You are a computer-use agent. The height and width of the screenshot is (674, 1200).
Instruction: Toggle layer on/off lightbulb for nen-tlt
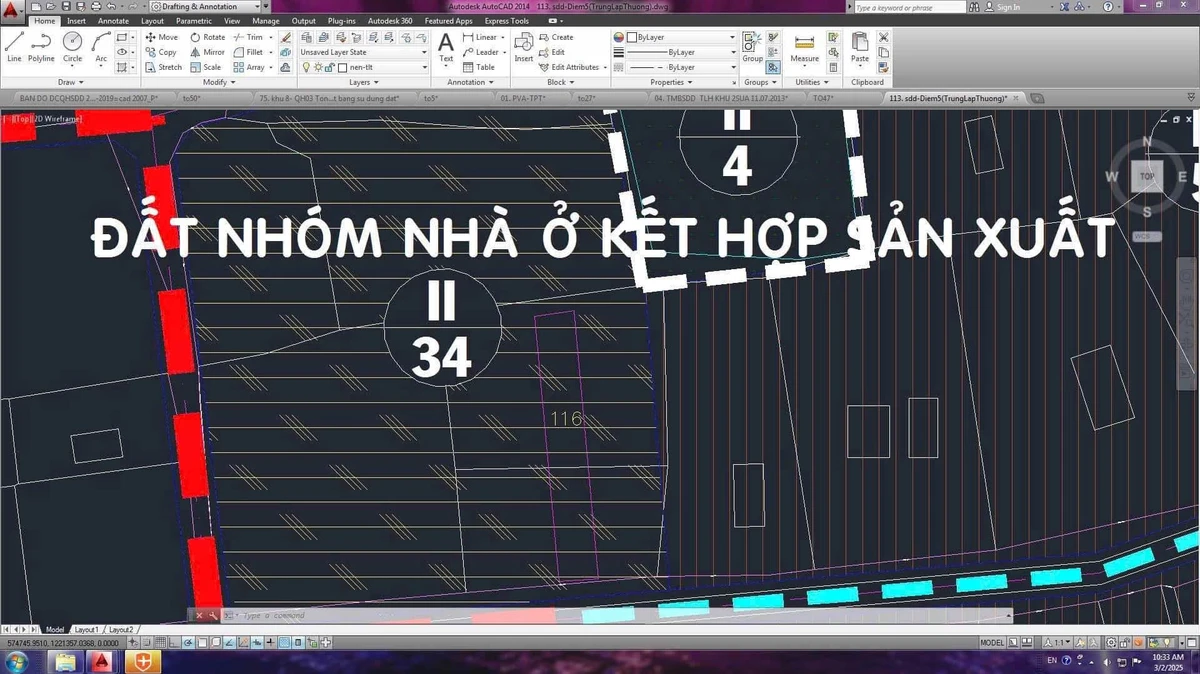tap(307, 67)
